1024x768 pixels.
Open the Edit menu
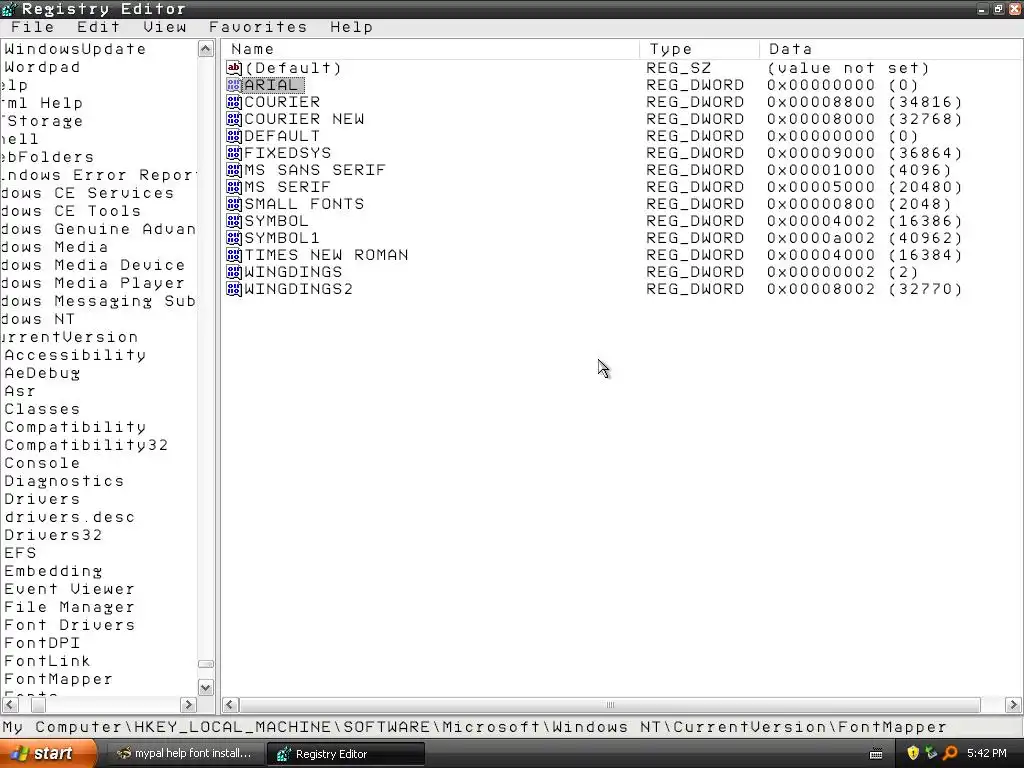(99, 27)
